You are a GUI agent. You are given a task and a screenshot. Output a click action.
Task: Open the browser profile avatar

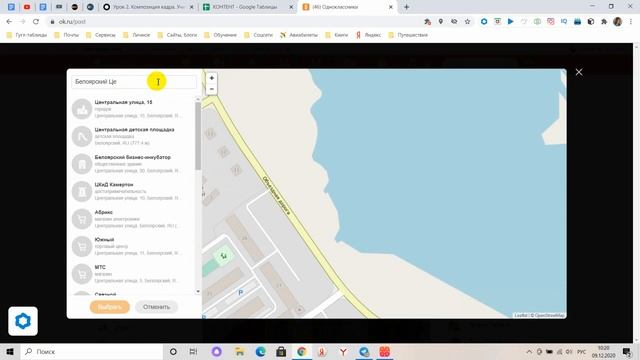click(x=618, y=22)
